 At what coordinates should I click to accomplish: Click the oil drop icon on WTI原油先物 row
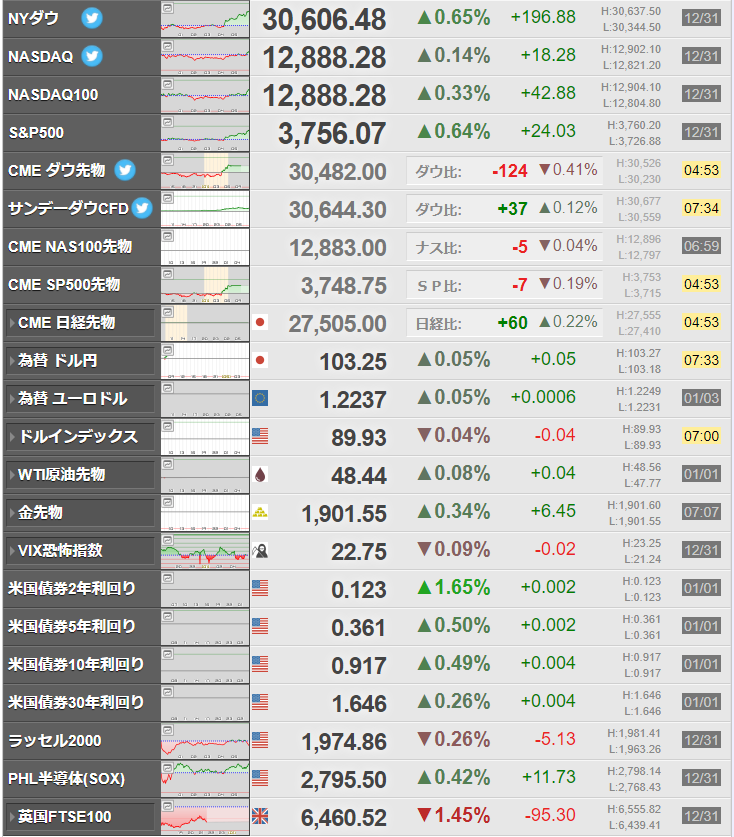(260, 474)
